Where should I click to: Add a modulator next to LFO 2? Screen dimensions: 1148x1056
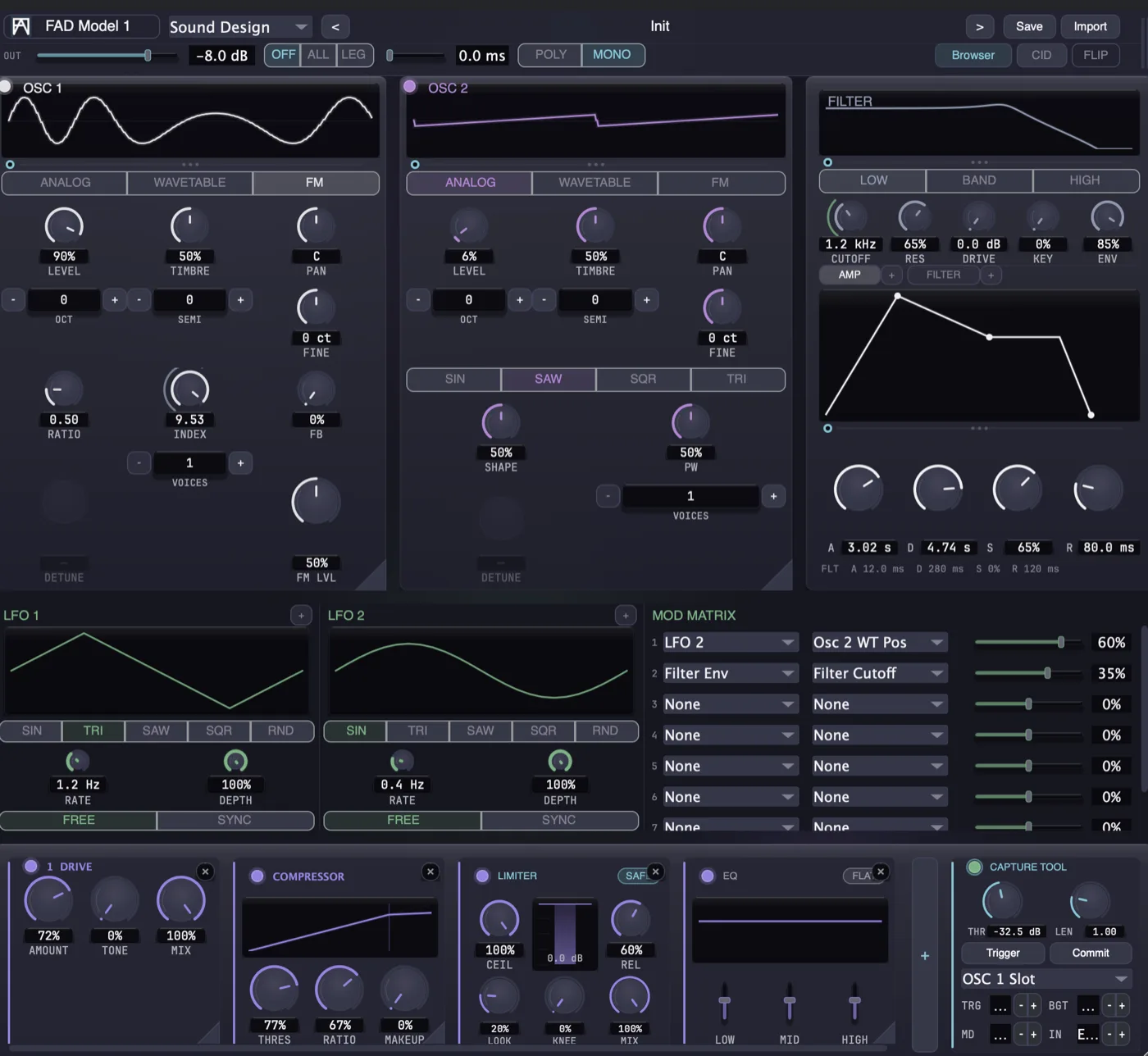click(626, 615)
